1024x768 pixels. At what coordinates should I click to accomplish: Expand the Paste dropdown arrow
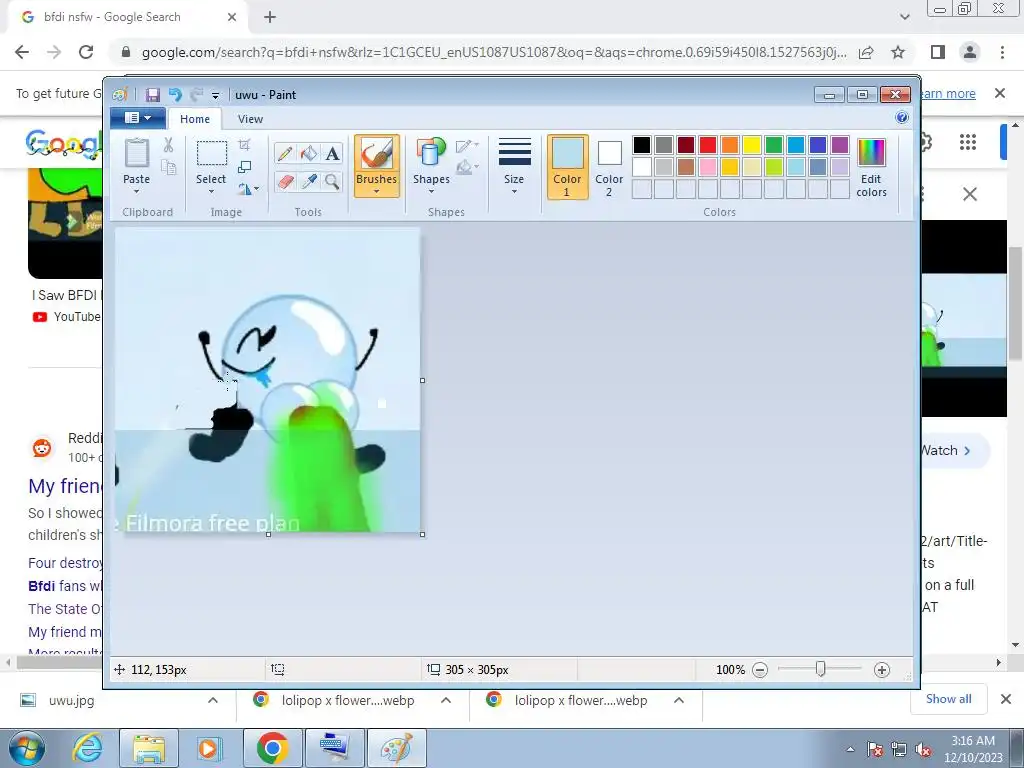[136, 192]
